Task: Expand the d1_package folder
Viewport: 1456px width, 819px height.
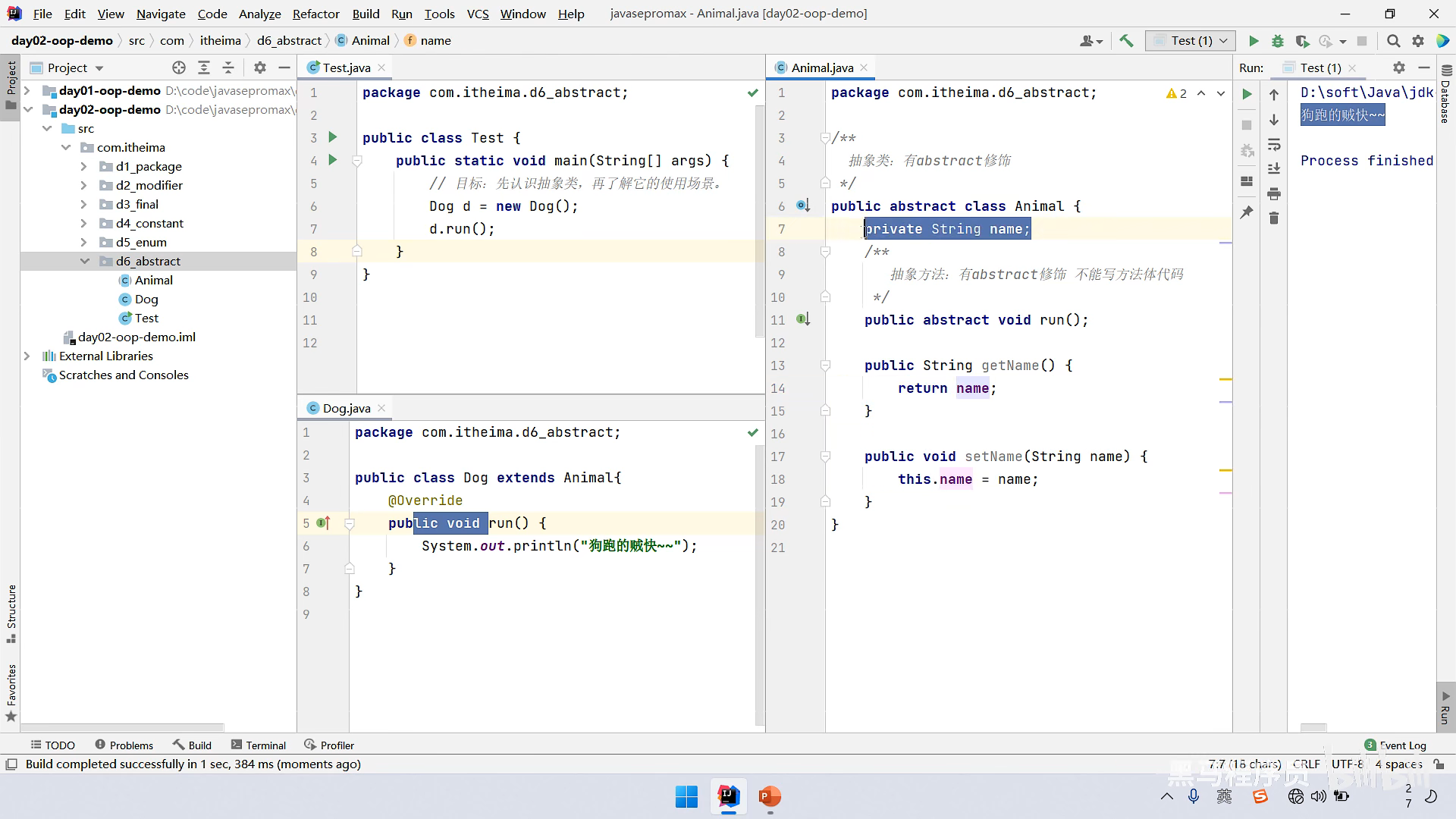Action: point(83,166)
